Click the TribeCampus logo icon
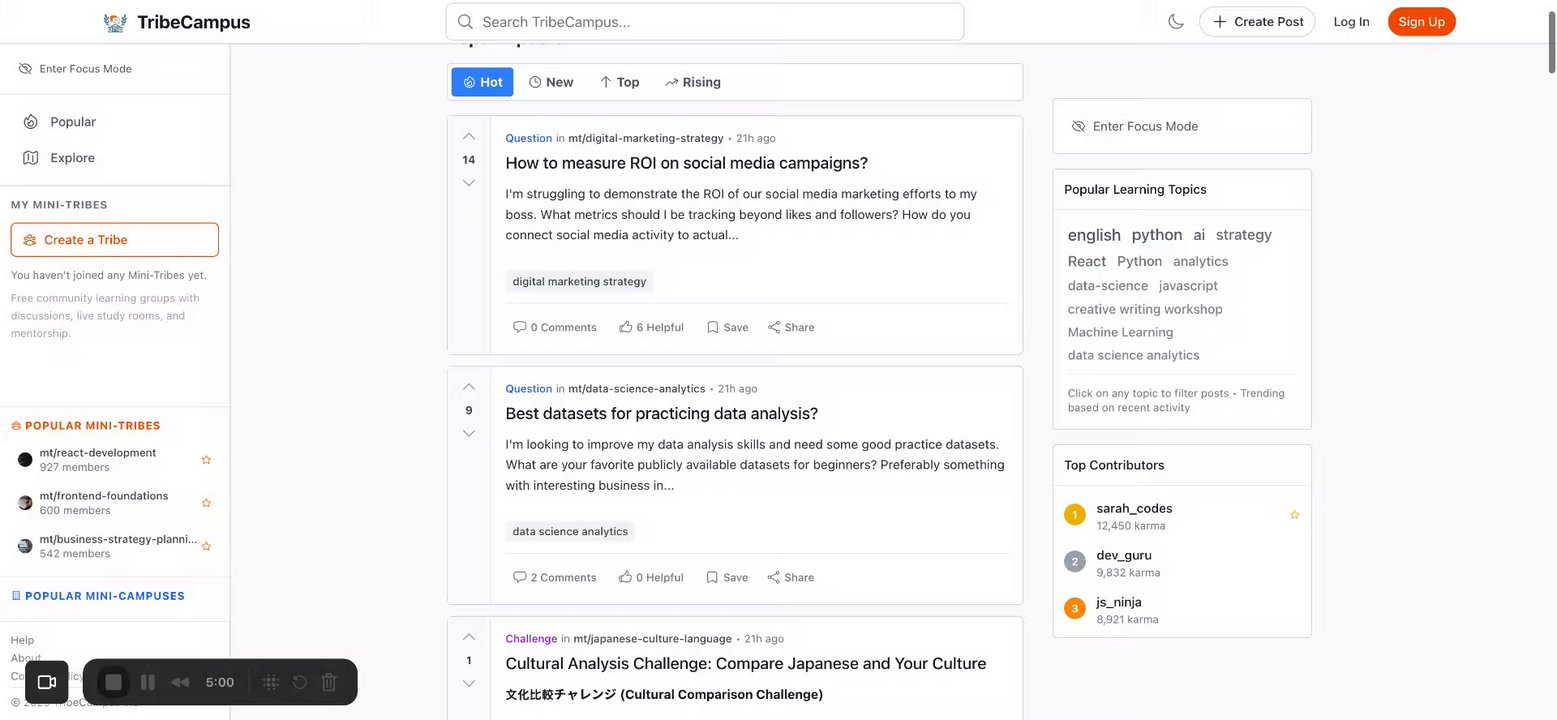This screenshot has width=1557, height=720. click(115, 22)
